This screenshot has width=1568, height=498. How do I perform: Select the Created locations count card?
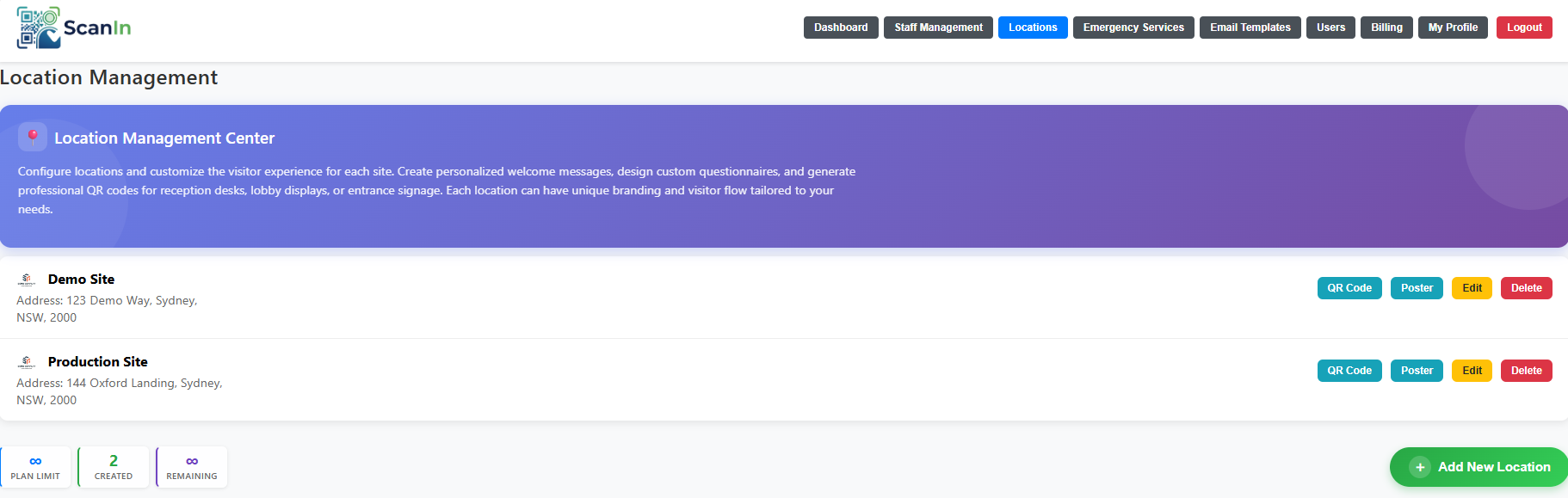tap(114, 467)
